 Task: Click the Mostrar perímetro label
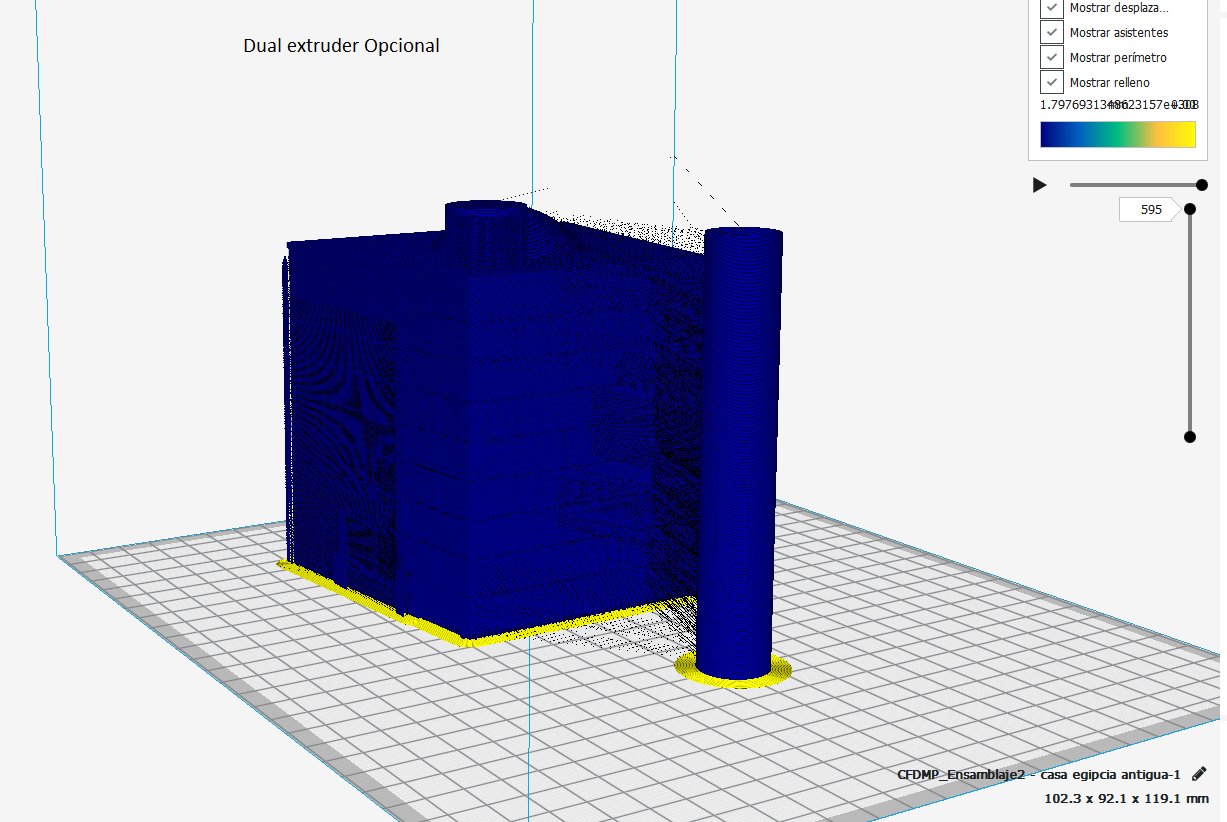[x=1118, y=58]
